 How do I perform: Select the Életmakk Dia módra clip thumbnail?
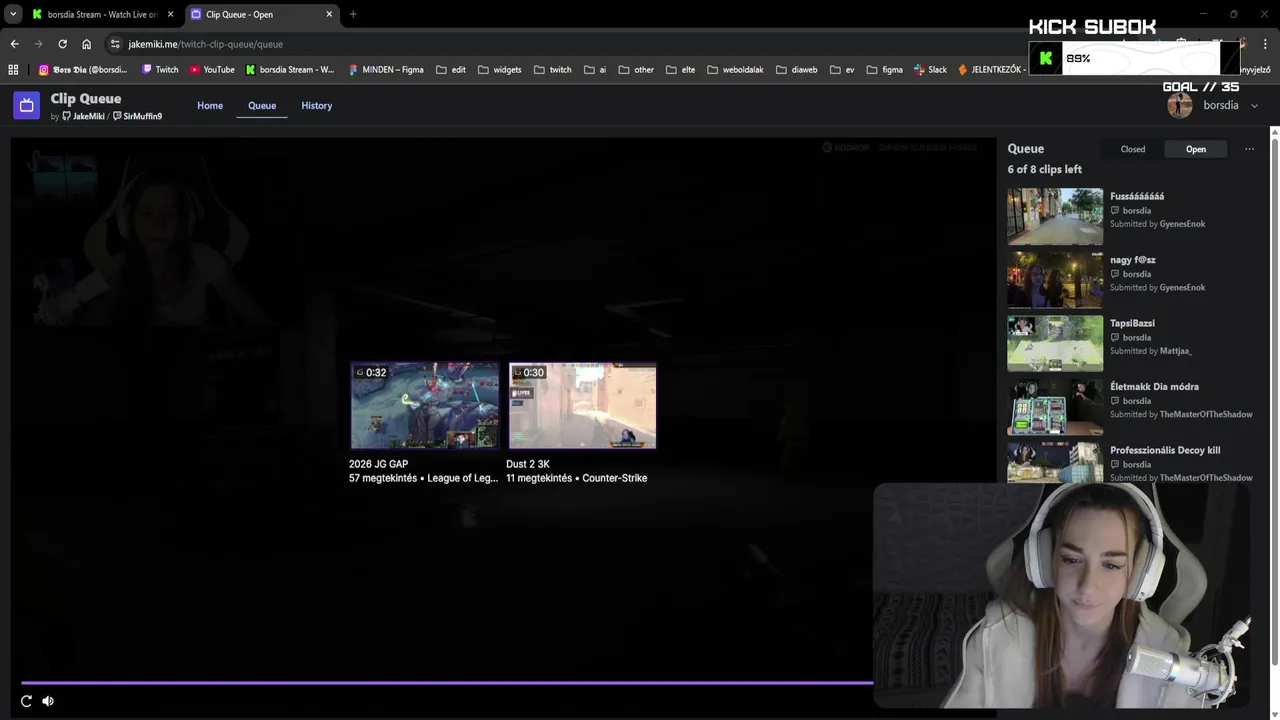1055,407
